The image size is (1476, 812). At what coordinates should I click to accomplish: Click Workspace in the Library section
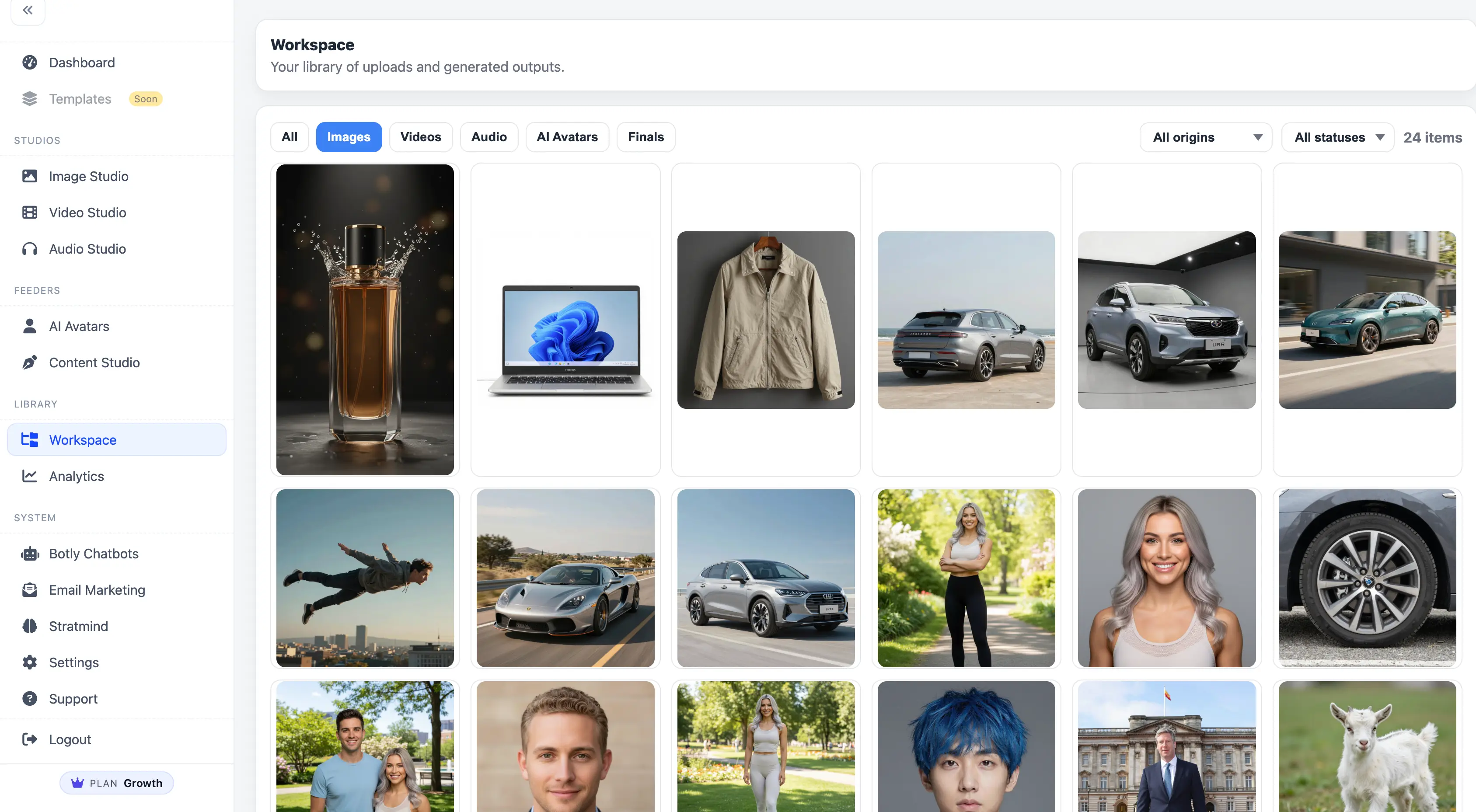point(83,439)
